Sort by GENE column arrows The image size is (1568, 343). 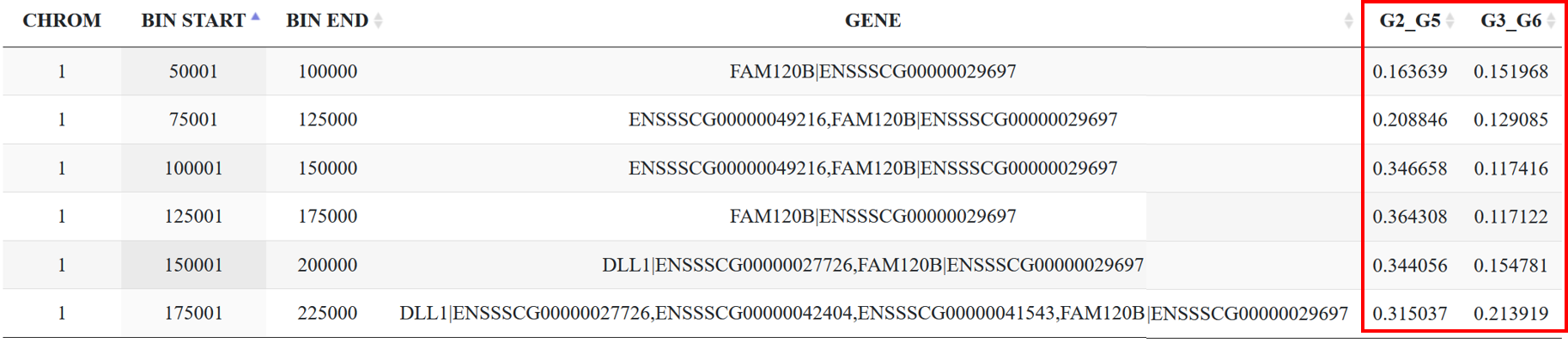pos(1348,21)
